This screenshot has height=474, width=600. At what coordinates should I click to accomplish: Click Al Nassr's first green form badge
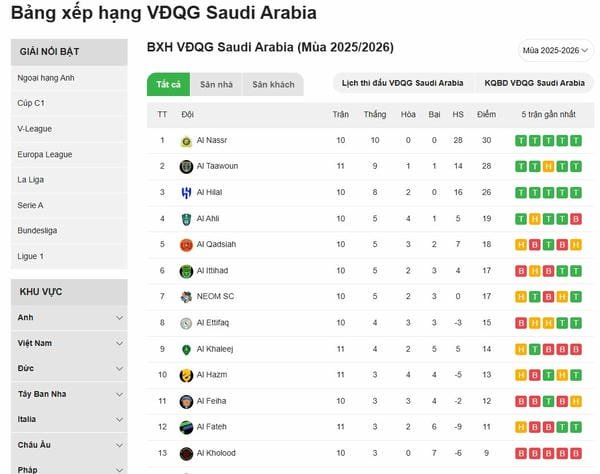click(x=520, y=140)
